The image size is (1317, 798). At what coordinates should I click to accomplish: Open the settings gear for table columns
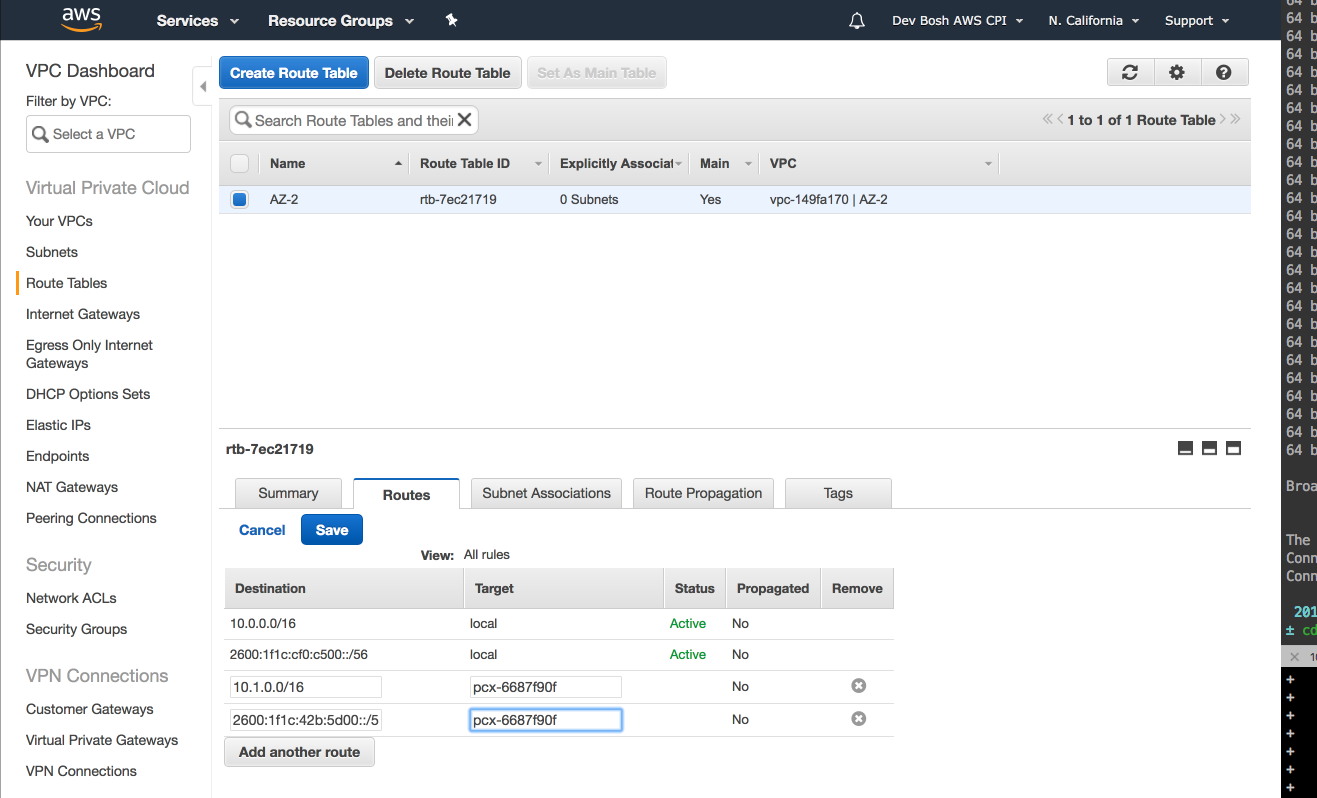point(1177,72)
